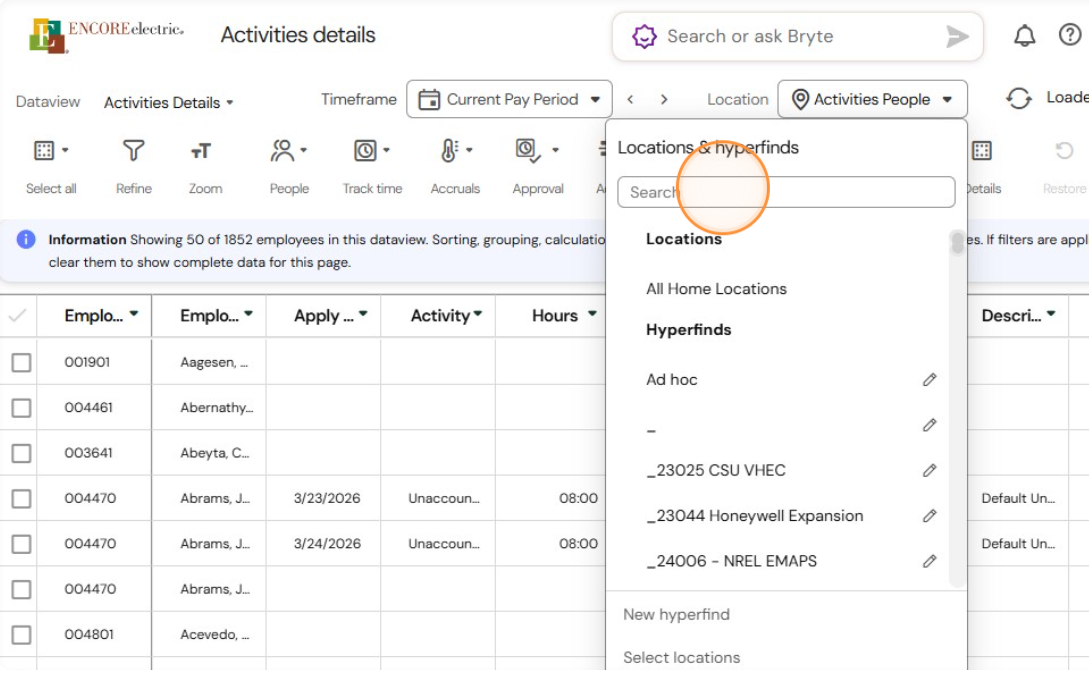1089x691 pixels.
Task: Click the Search or ask Bryte field
Action: (x=797, y=36)
